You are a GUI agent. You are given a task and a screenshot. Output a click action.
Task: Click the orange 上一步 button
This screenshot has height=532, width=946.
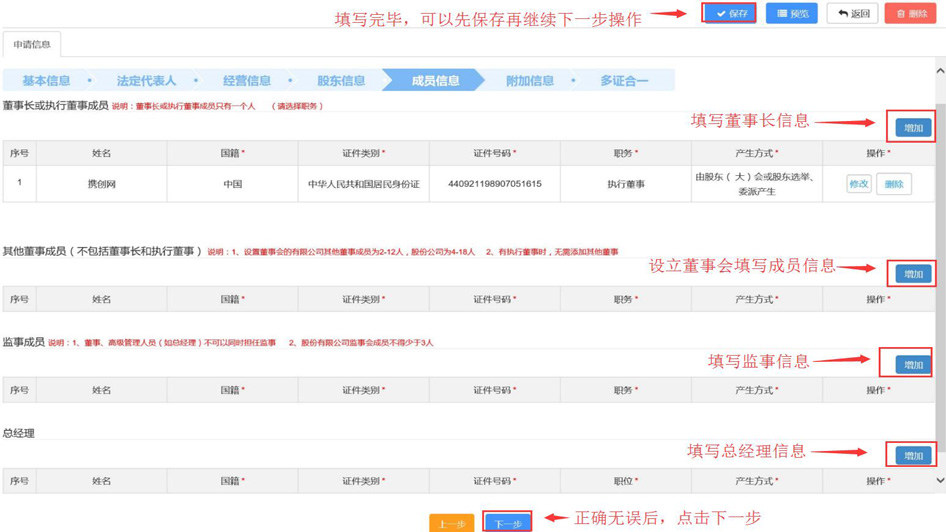tap(451, 523)
